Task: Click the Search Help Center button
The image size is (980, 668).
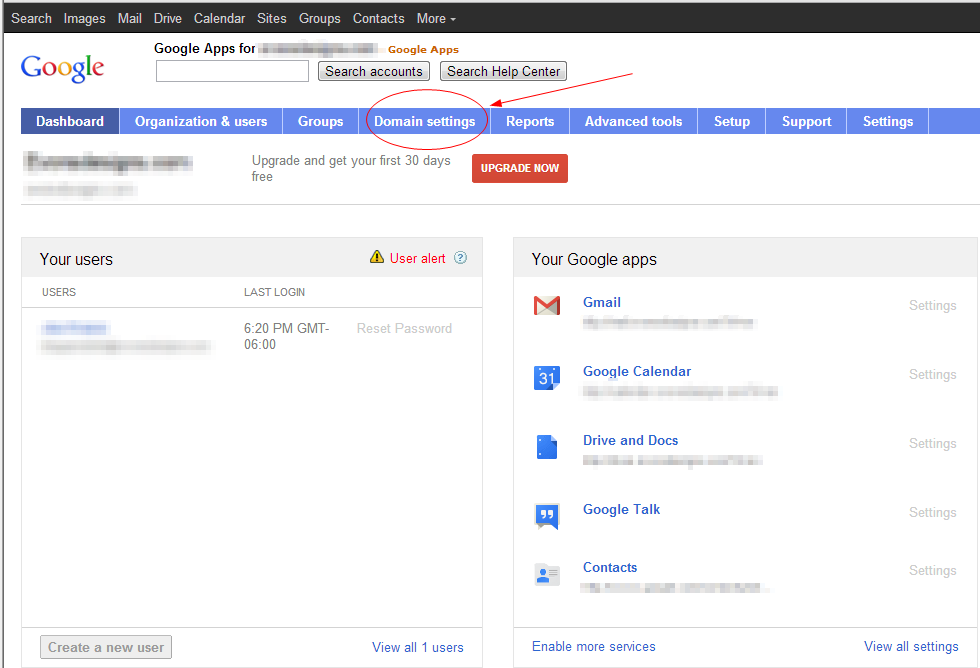Action: [503, 71]
